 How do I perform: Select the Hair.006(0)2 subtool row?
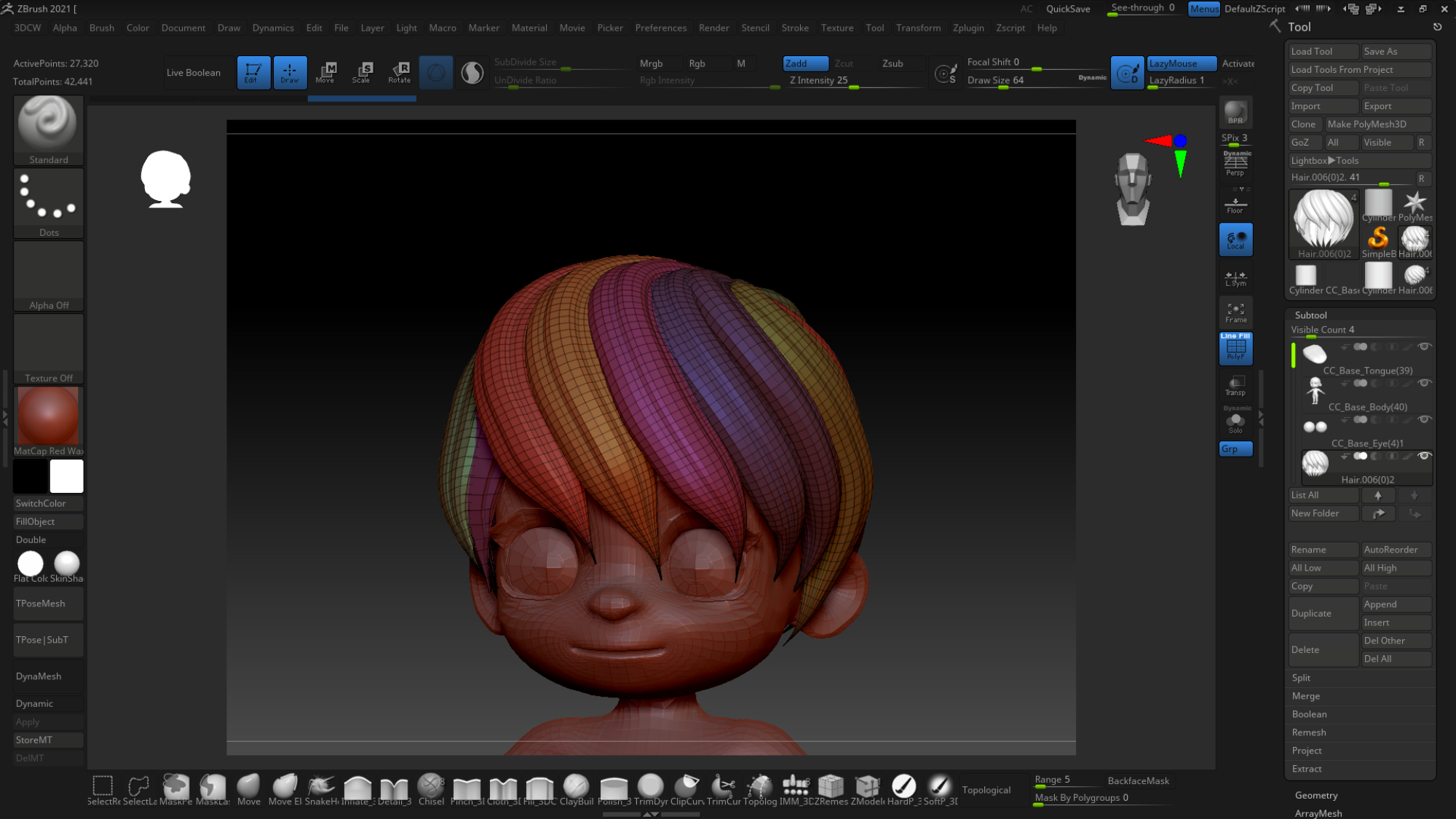tap(1366, 468)
